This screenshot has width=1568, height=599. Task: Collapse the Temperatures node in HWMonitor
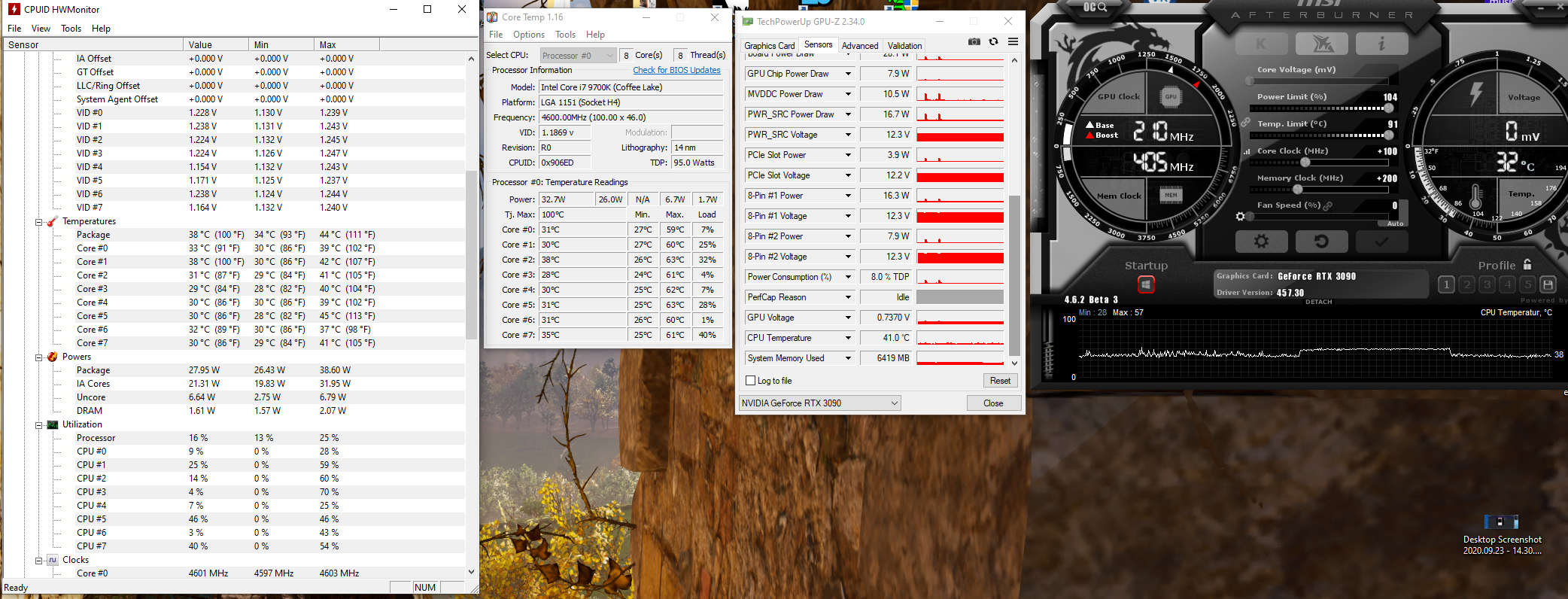[x=38, y=222]
